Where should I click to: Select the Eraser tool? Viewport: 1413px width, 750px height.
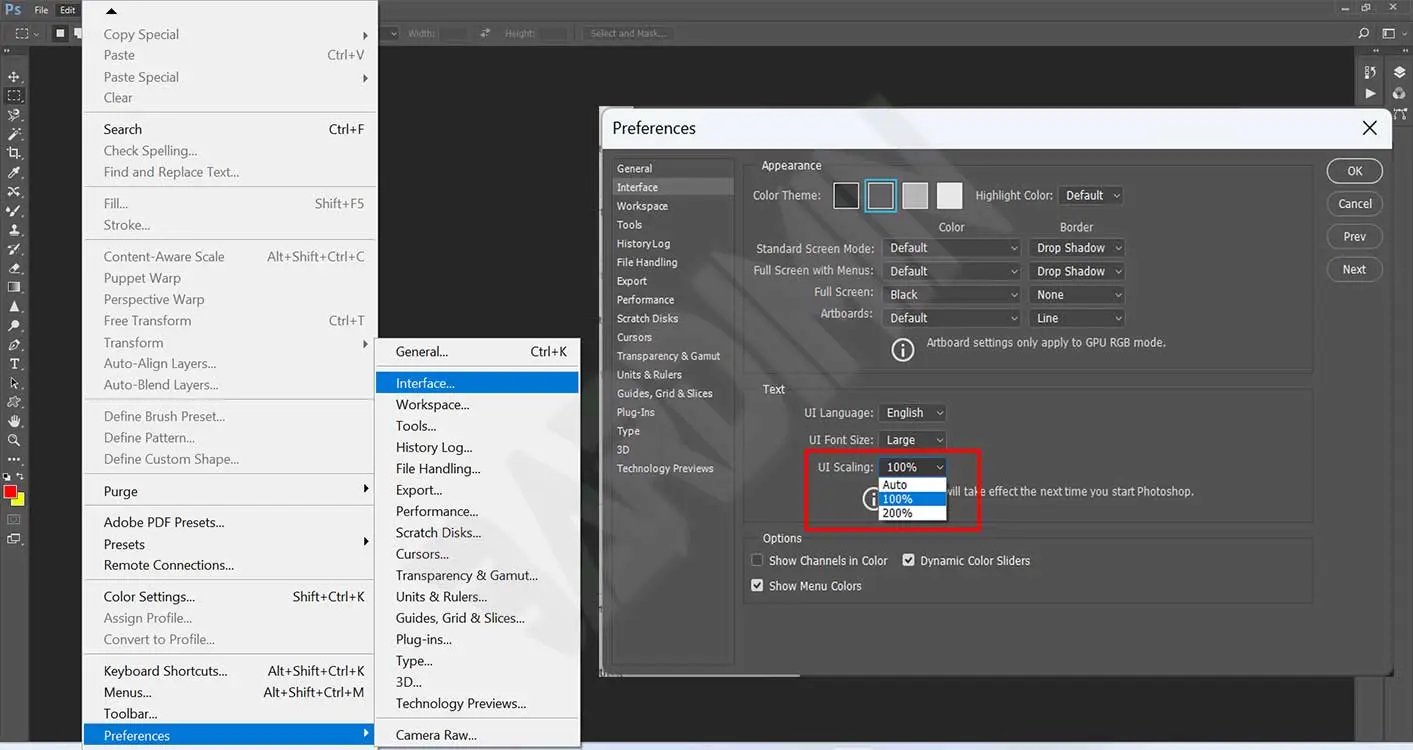pyautogui.click(x=14, y=268)
